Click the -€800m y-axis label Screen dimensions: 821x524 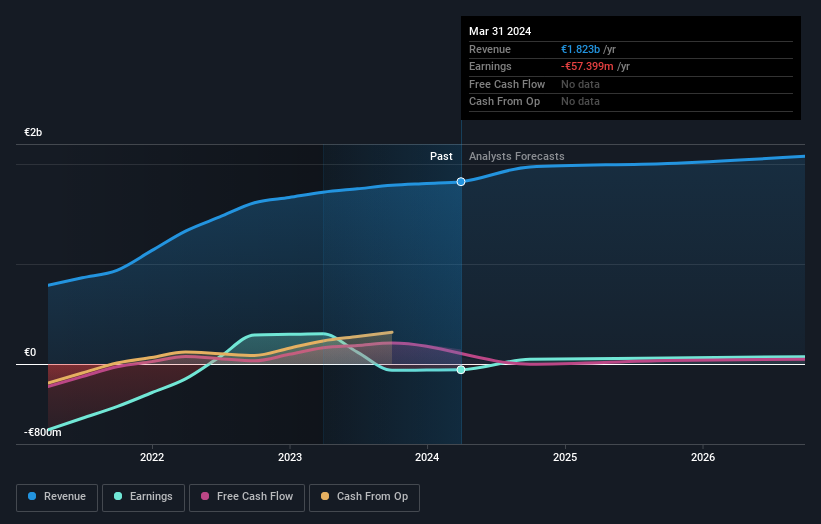pyautogui.click(x=42, y=432)
